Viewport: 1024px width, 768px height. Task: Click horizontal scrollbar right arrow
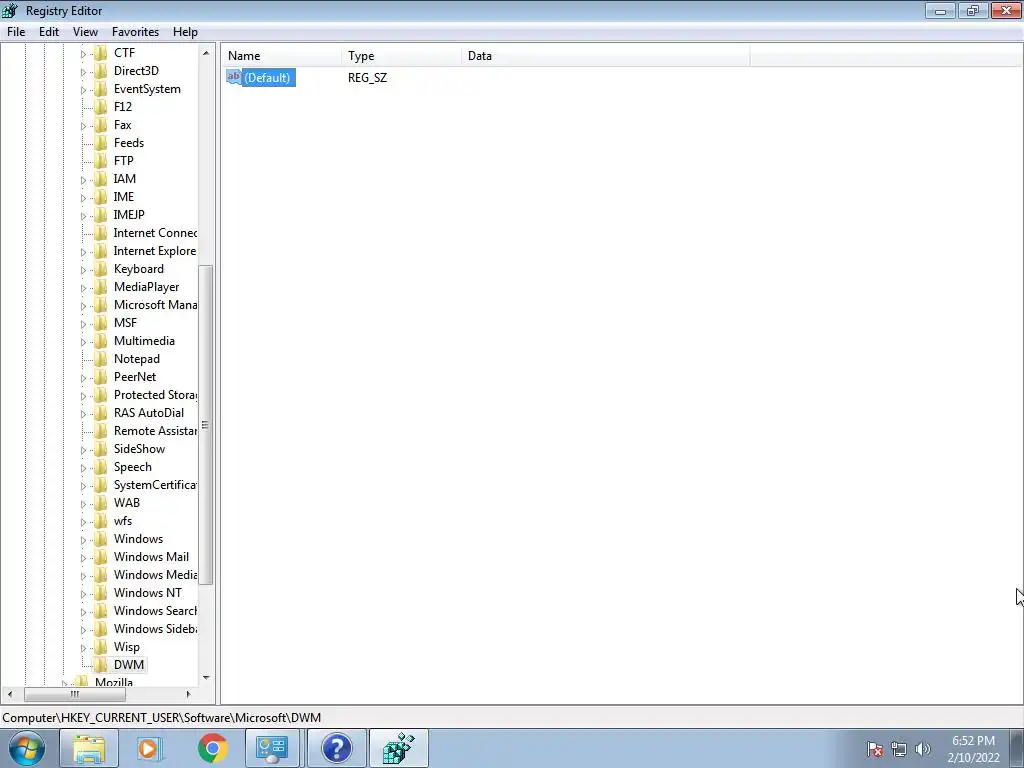188,694
